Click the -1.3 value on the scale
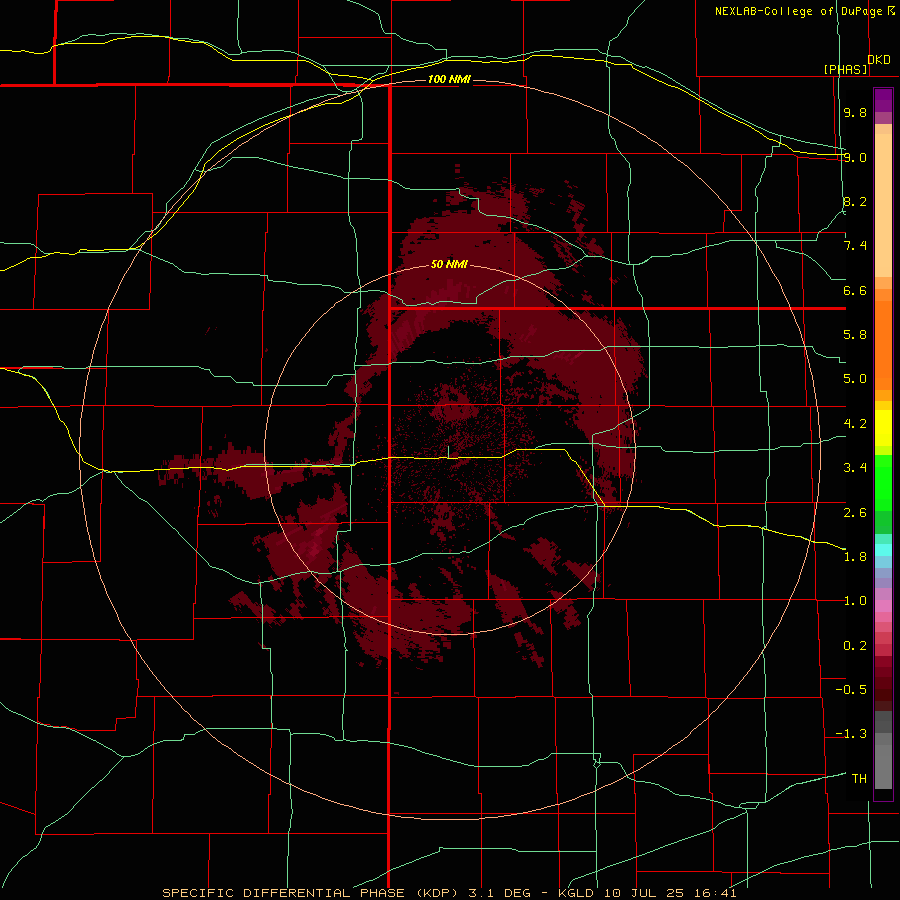Image resolution: width=900 pixels, height=900 pixels. point(851,734)
